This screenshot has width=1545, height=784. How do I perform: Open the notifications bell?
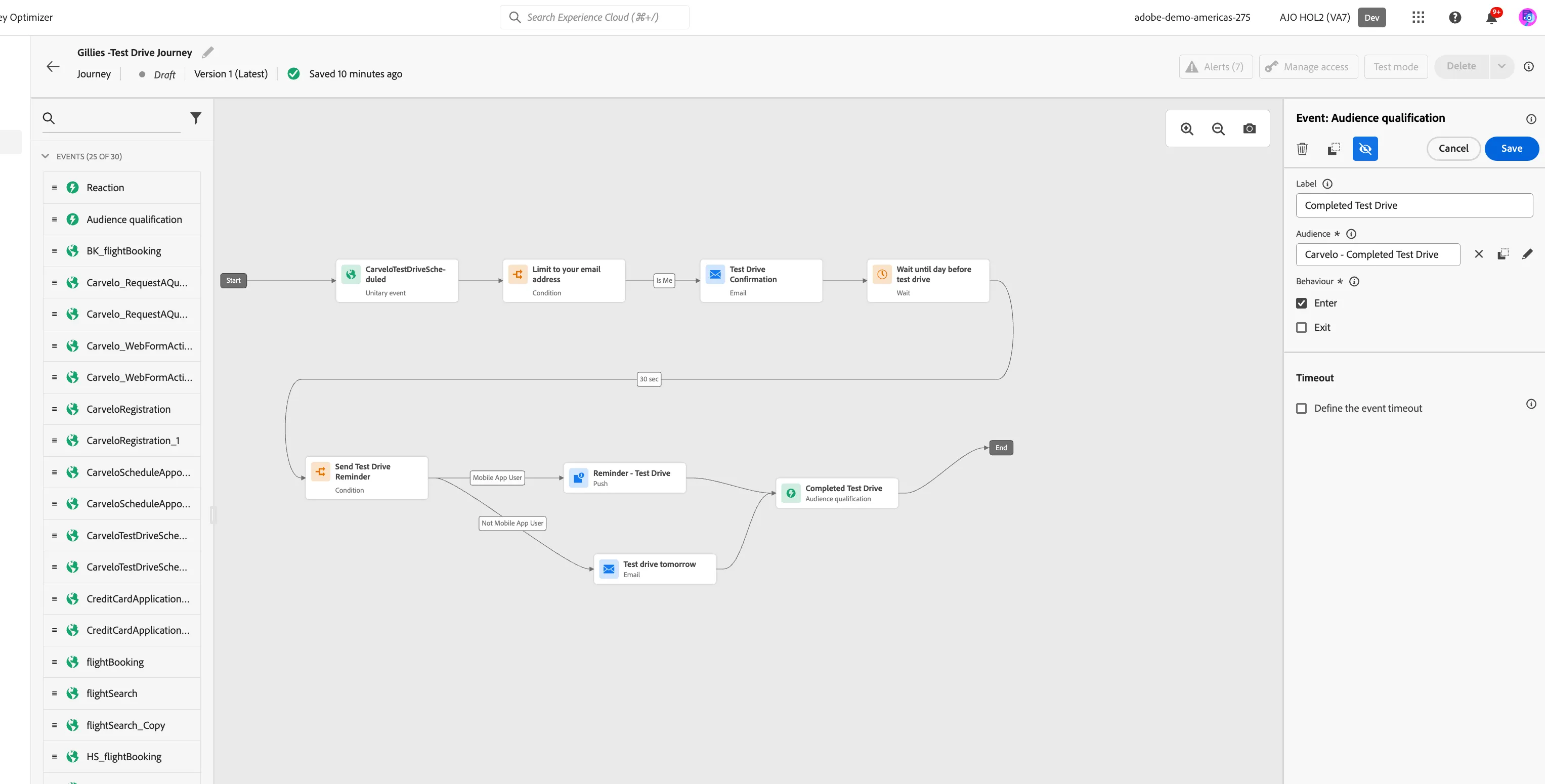tap(1491, 17)
